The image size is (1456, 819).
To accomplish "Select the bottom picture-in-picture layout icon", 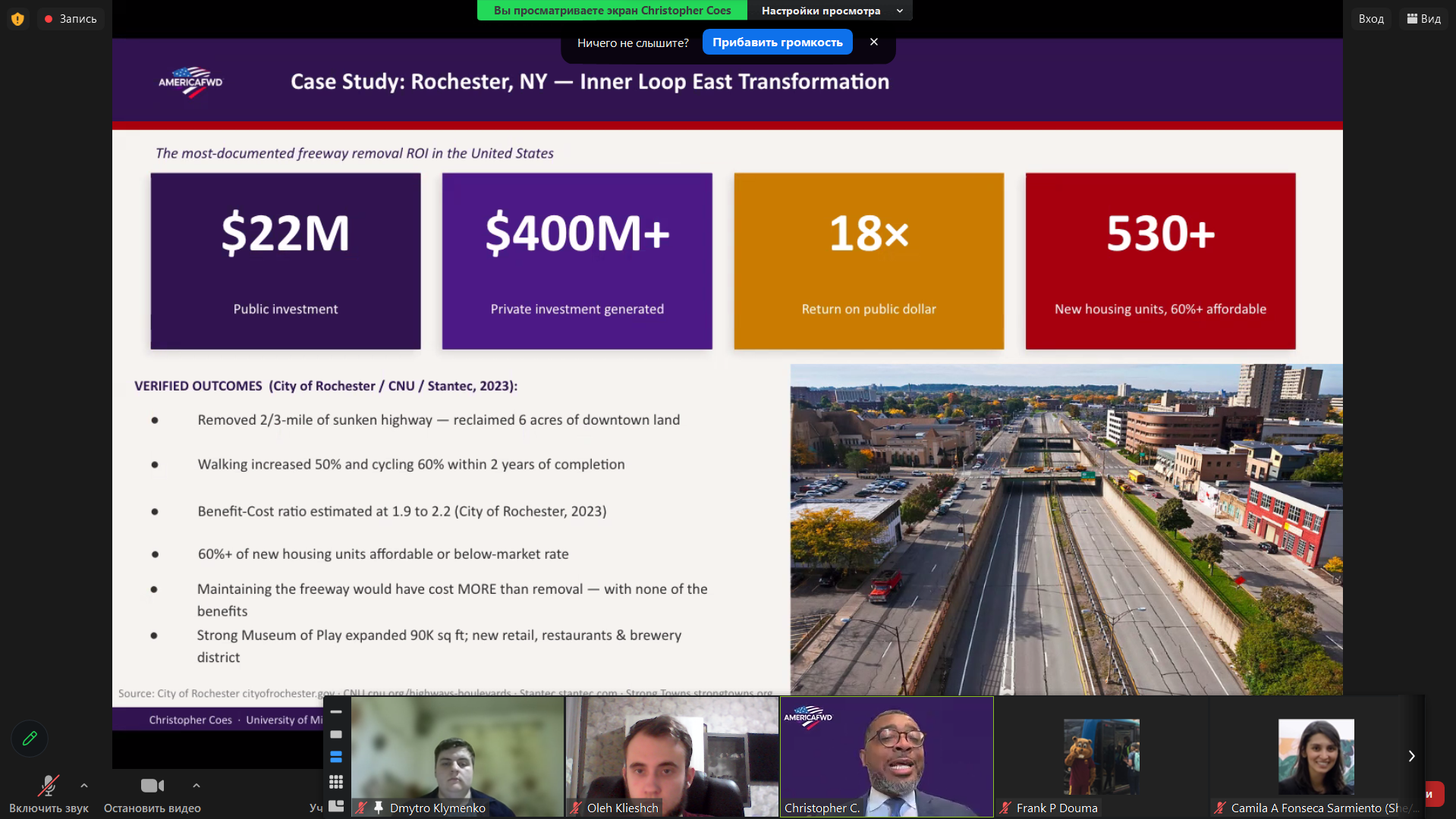I will pos(336,805).
